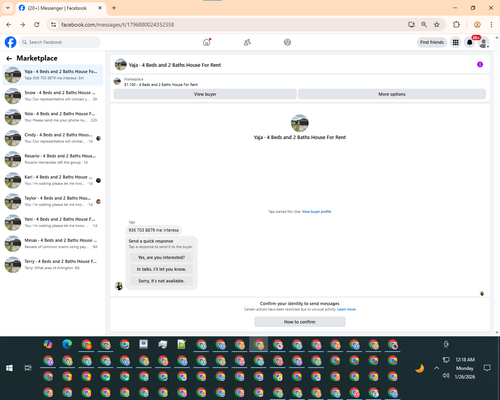The height and width of the screenshot is (400, 500).
Task: Open the Cindy conversation in the list
Action: (x=53, y=138)
